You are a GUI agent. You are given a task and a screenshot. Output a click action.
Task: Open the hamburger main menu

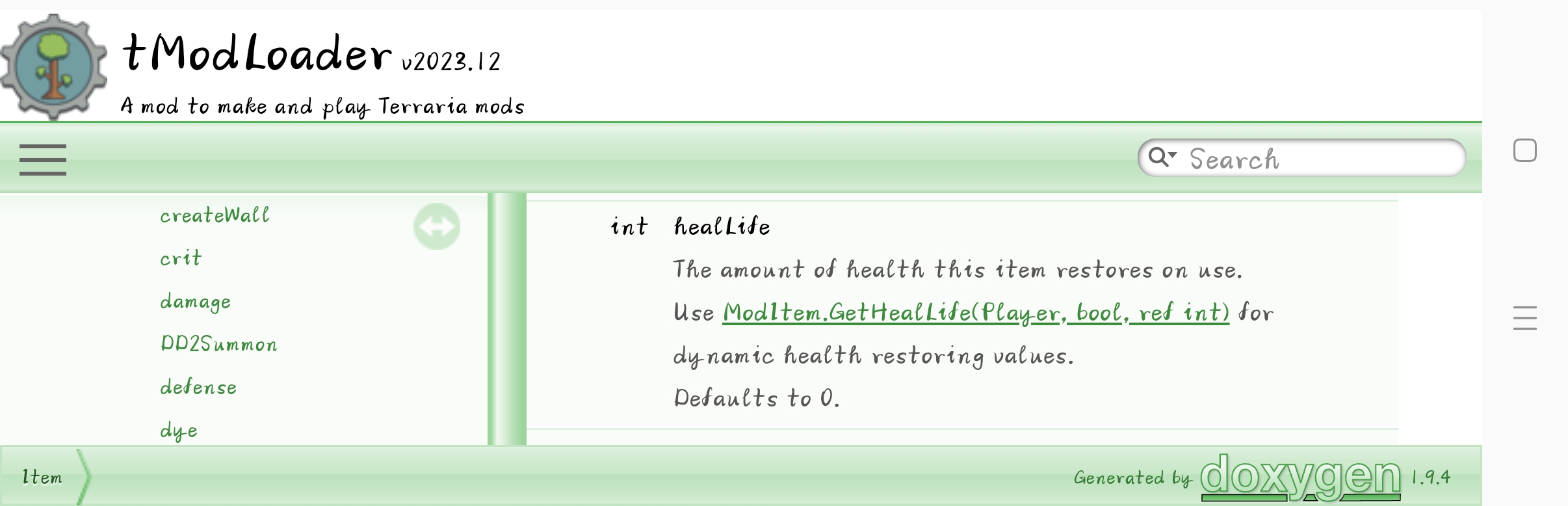[x=43, y=160]
